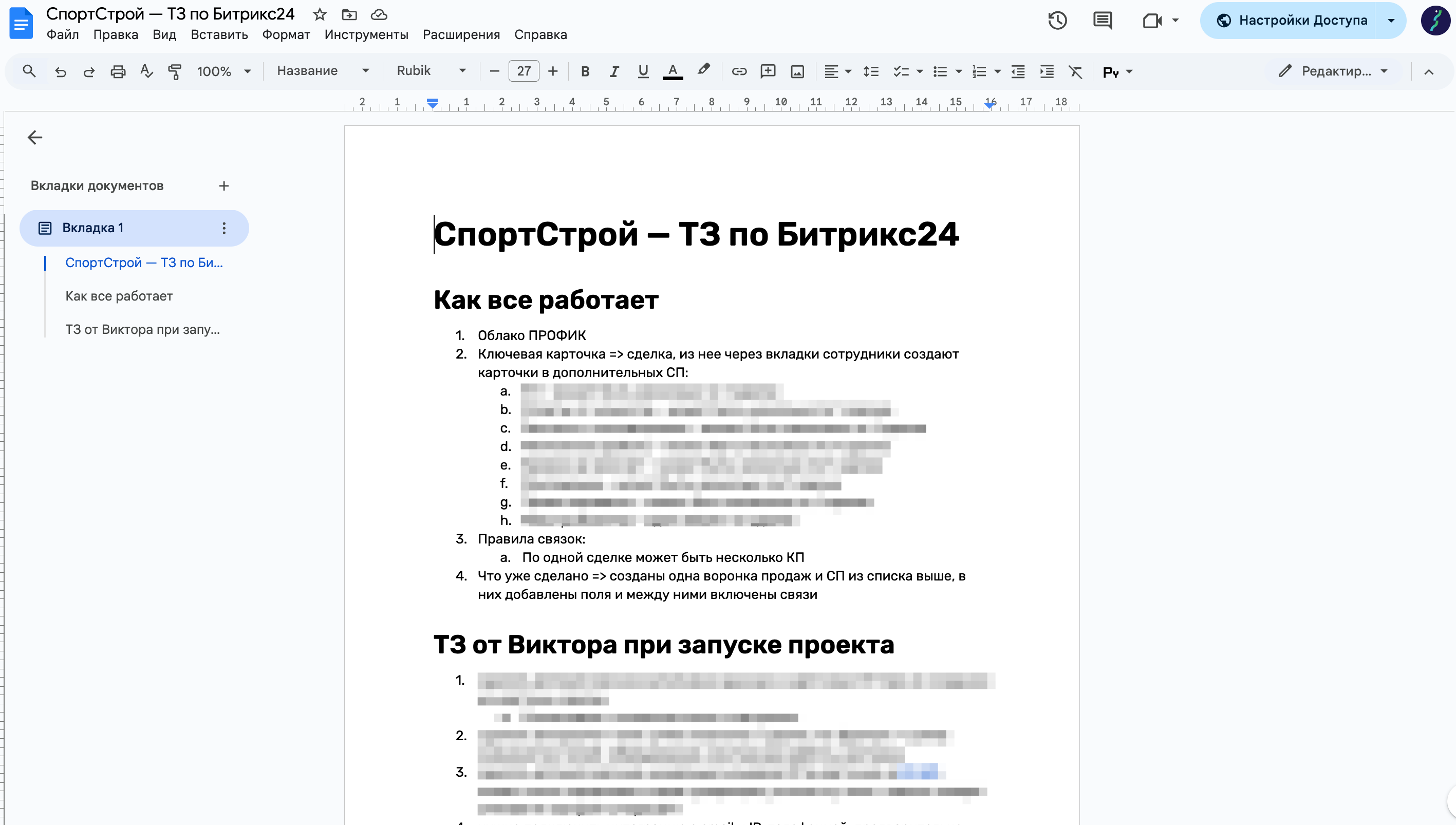The image size is (1456, 825).
Task: Click the insert link icon
Action: 739,71
